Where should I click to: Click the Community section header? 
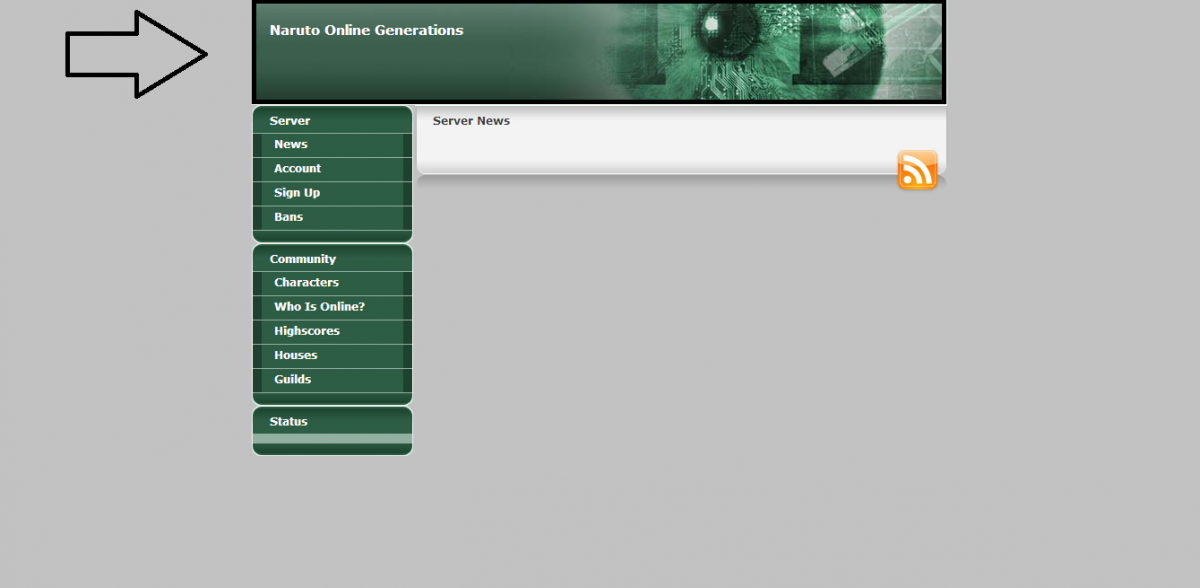click(302, 259)
